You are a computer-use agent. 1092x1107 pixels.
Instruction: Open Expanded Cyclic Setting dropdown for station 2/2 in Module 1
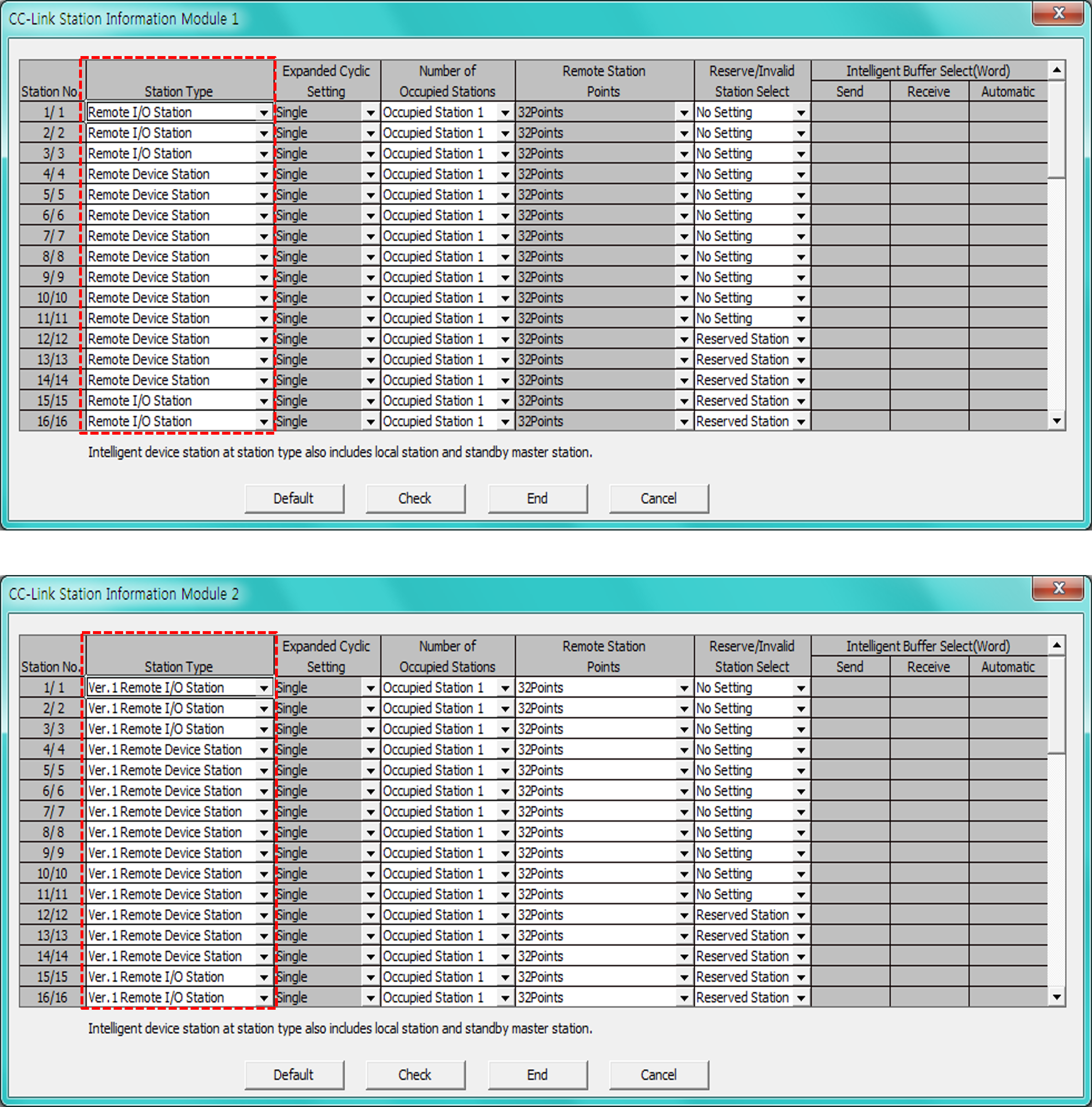(x=371, y=133)
